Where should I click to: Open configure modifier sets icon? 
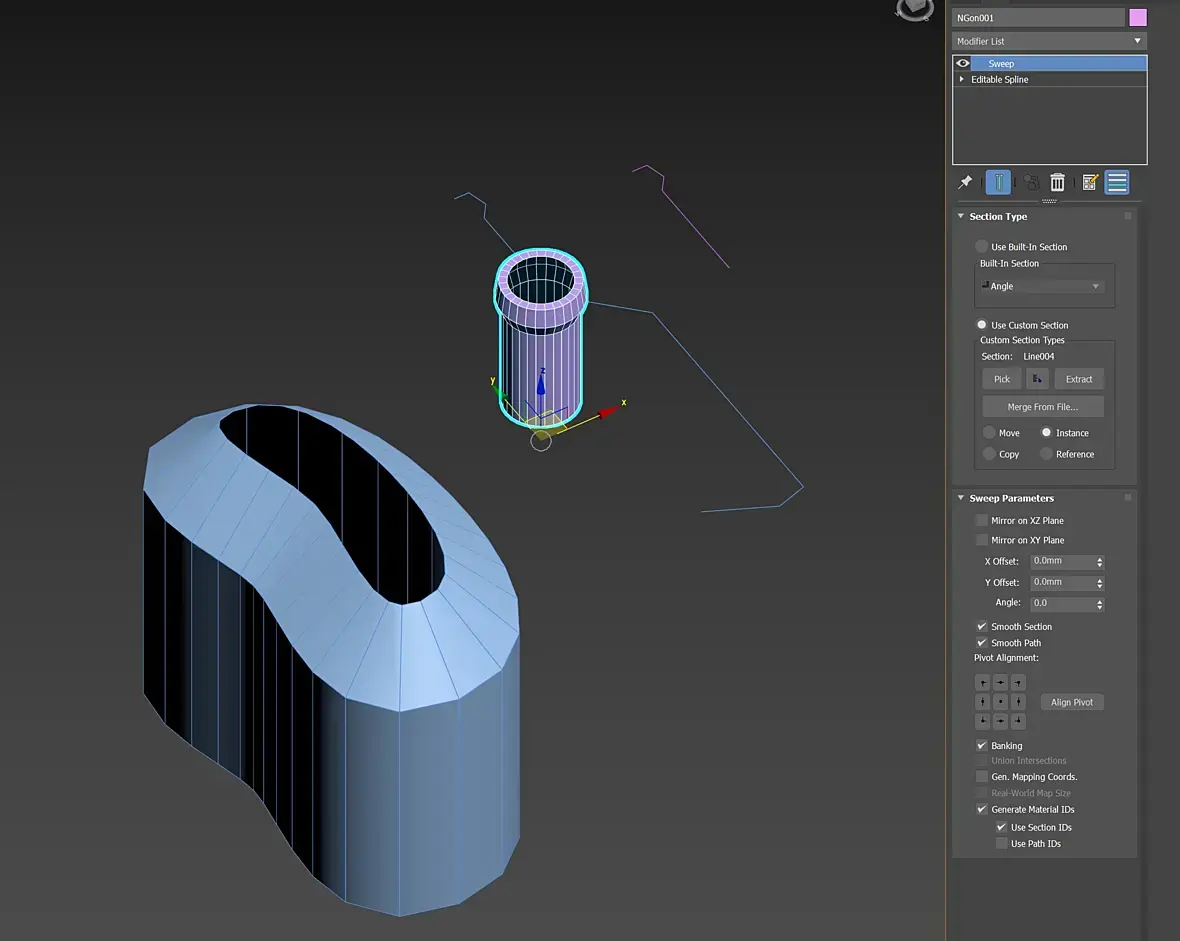click(1090, 183)
